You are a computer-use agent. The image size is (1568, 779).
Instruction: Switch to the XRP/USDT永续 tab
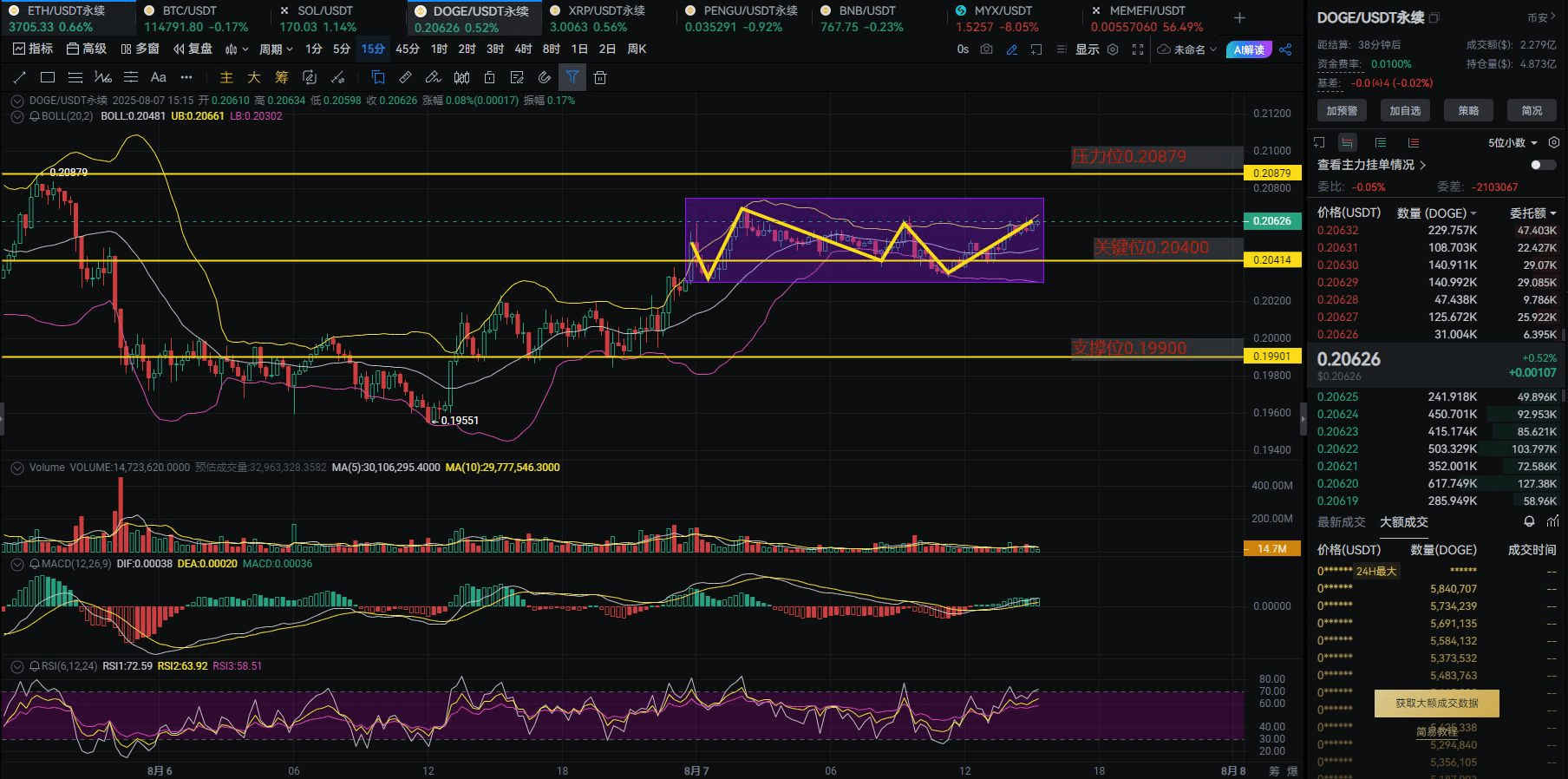pos(609,18)
